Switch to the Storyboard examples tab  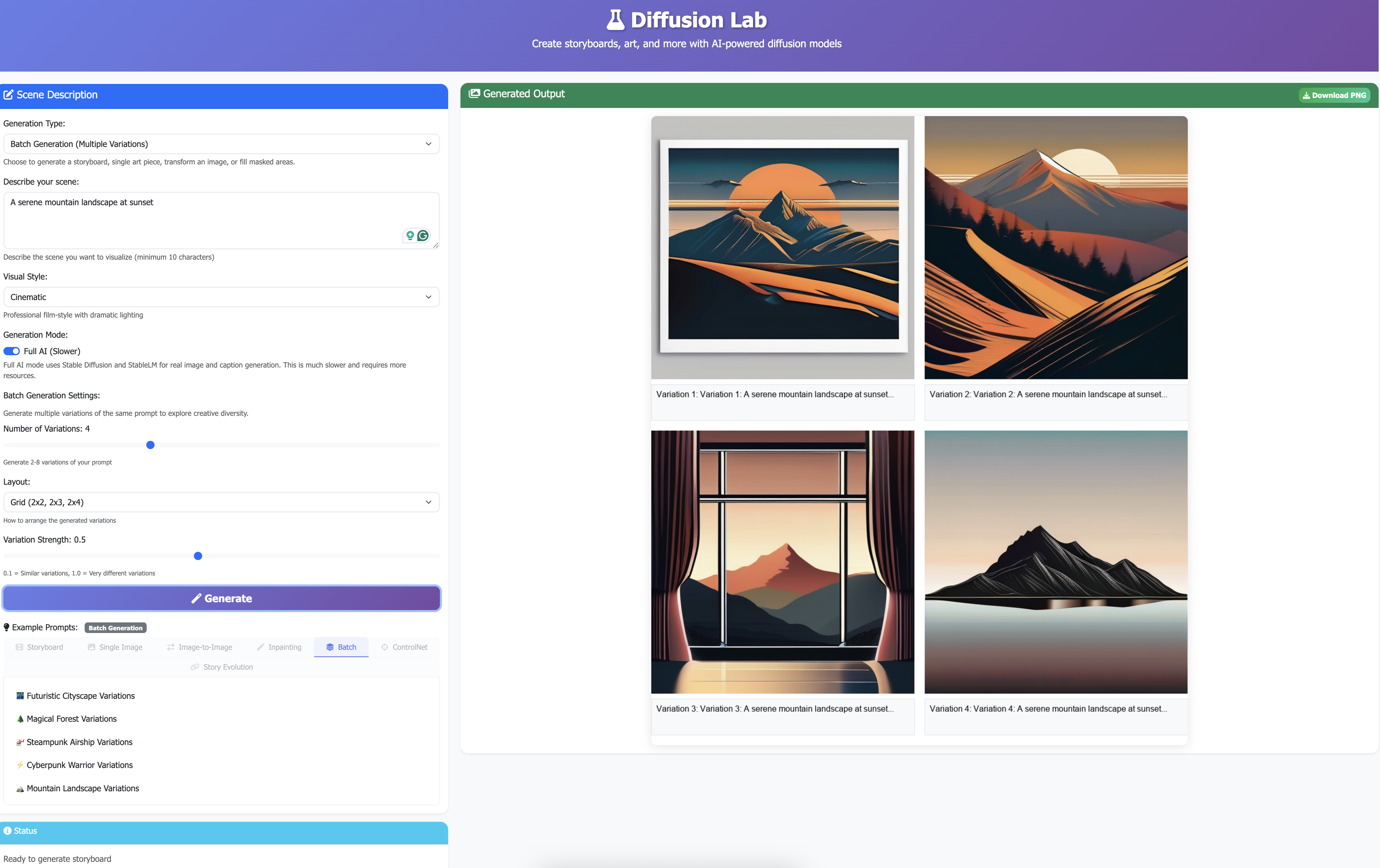pyautogui.click(x=39, y=647)
